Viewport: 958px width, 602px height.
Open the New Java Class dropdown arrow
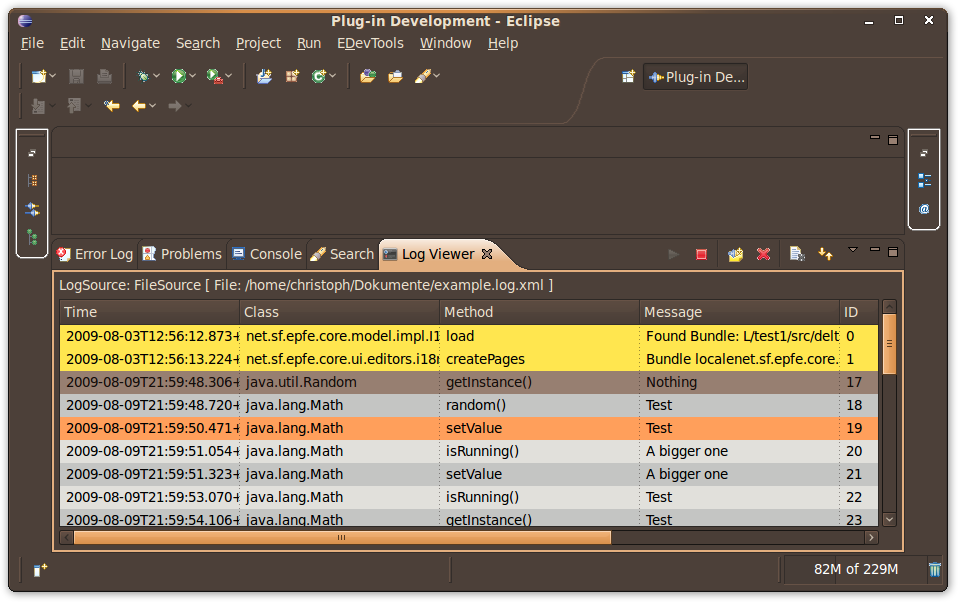(x=333, y=76)
